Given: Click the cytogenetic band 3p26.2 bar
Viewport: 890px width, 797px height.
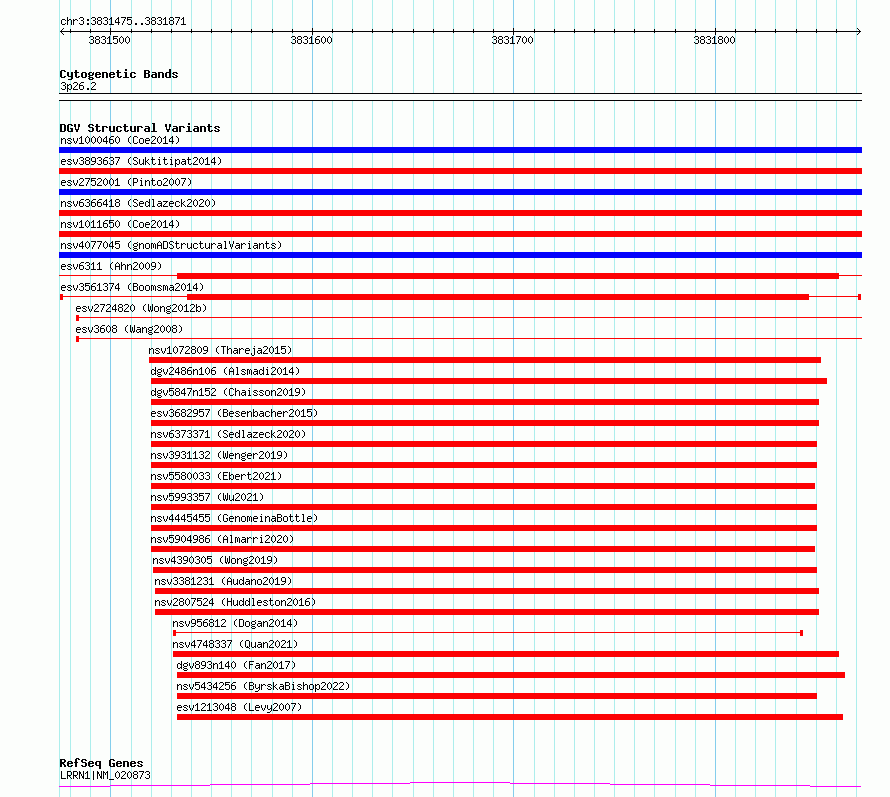Looking at the screenshot, I should click(x=460, y=97).
